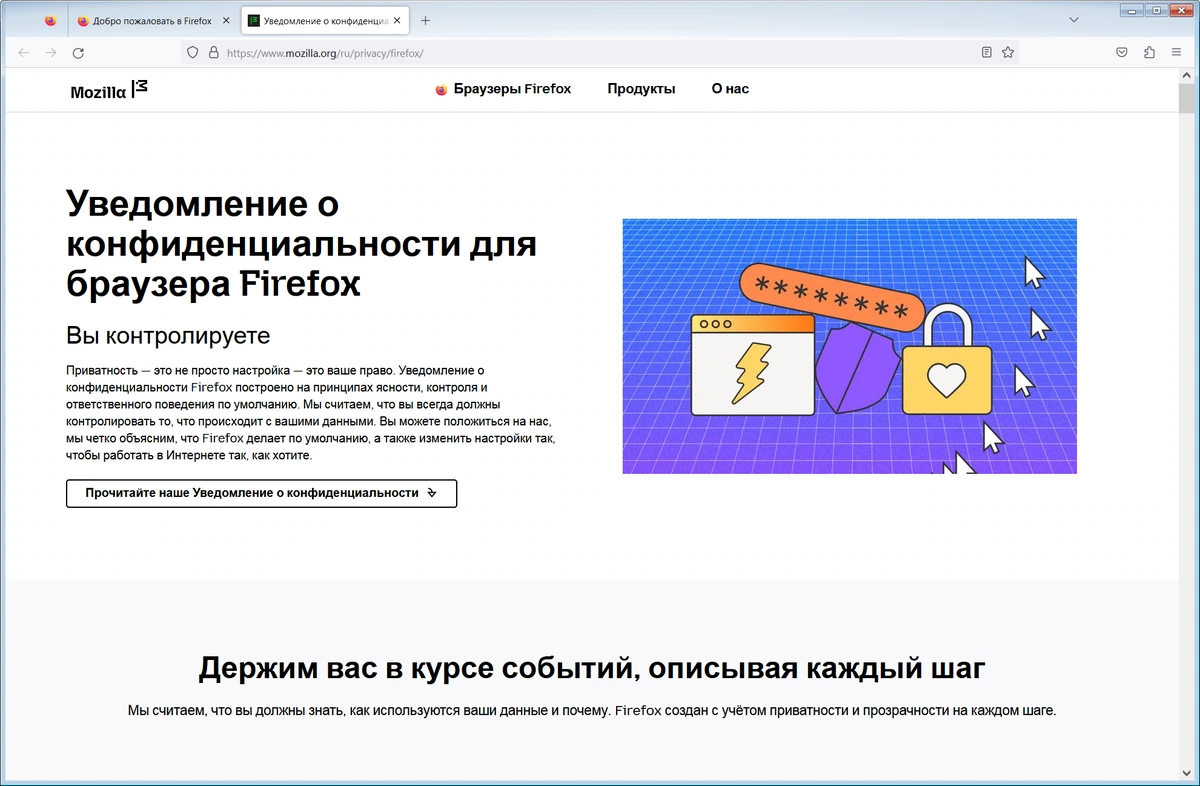
Task: Open the list all tabs dropdown
Action: click(x=1074, y=20)
